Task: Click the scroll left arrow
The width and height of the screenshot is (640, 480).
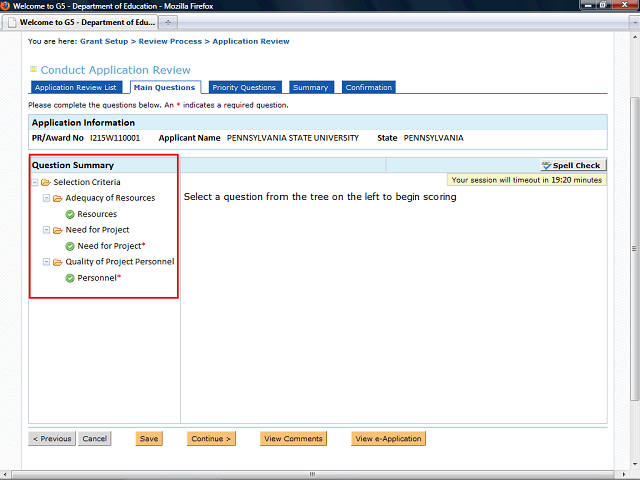Action: point(4,475)
